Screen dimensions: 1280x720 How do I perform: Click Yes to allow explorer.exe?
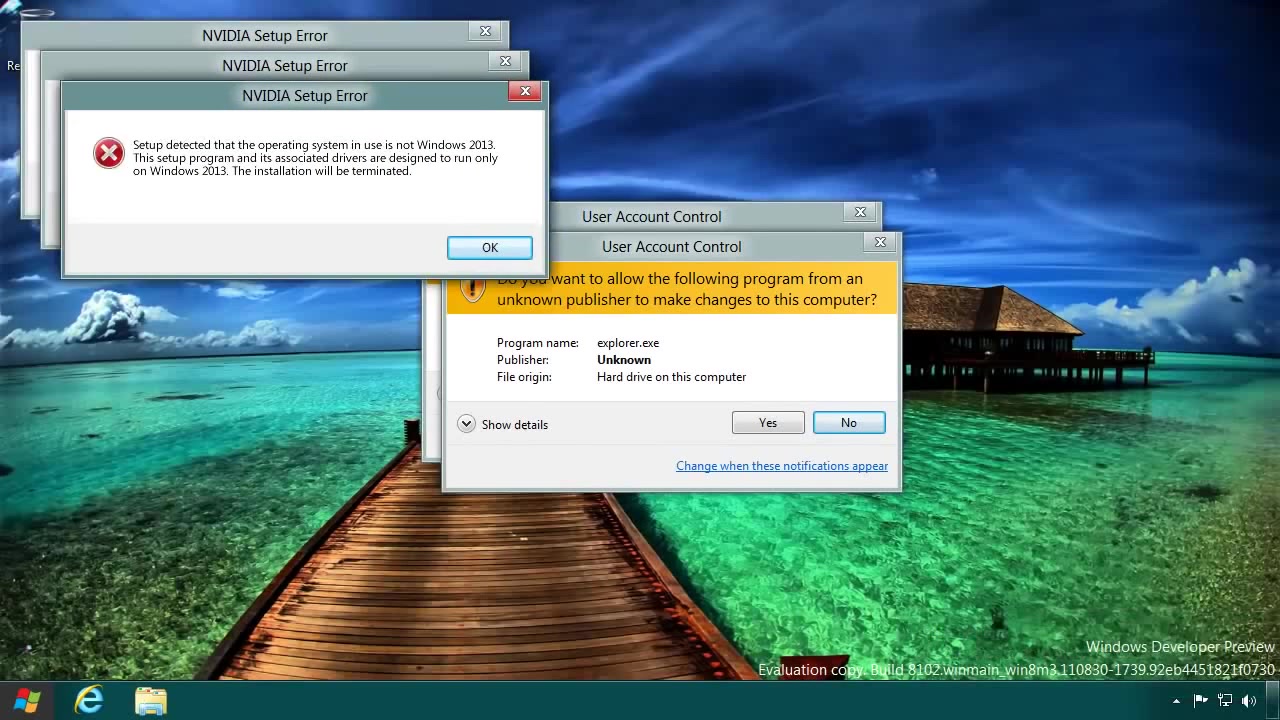(767, 423)
